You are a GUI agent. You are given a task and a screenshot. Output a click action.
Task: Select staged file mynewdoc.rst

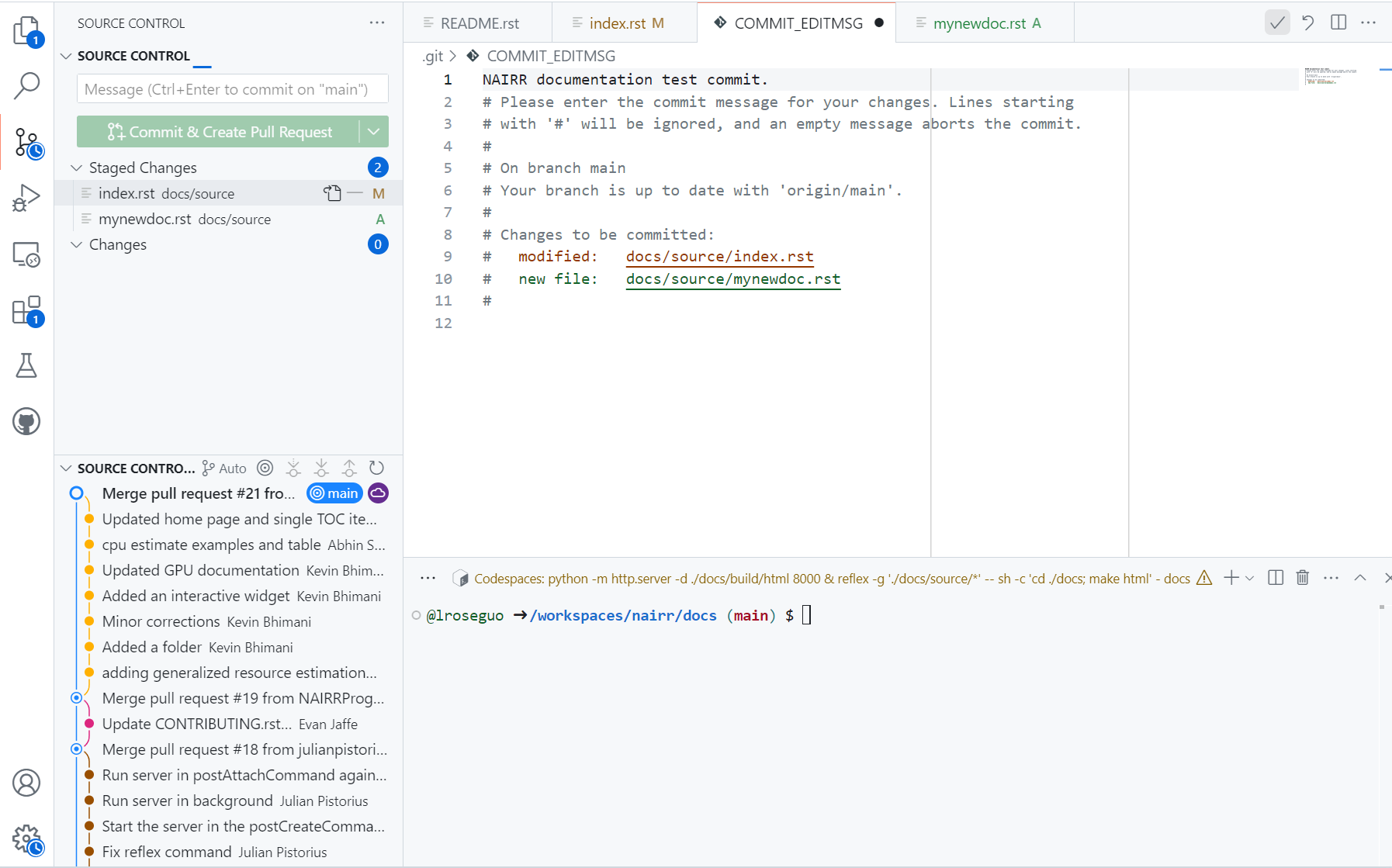coord(228,220)
